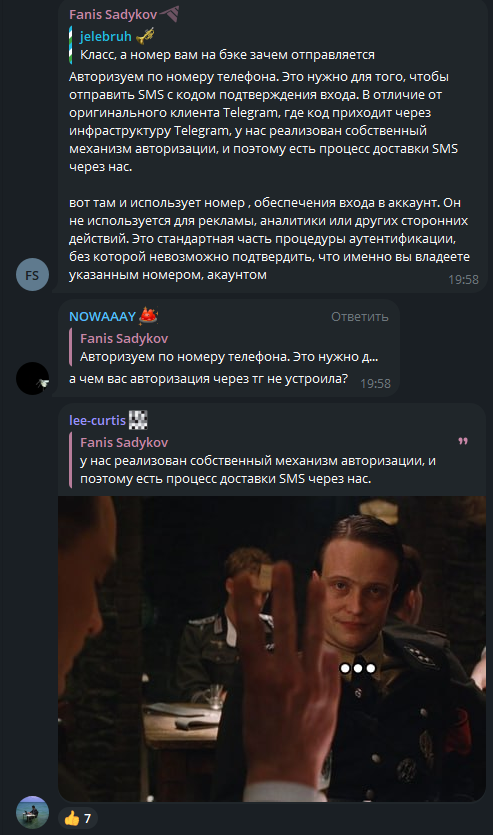The width and height of the screenshot is (493, 835).
Task: Click the checkered emoji beside lee-curtis
Action: (x=138, y=420)
